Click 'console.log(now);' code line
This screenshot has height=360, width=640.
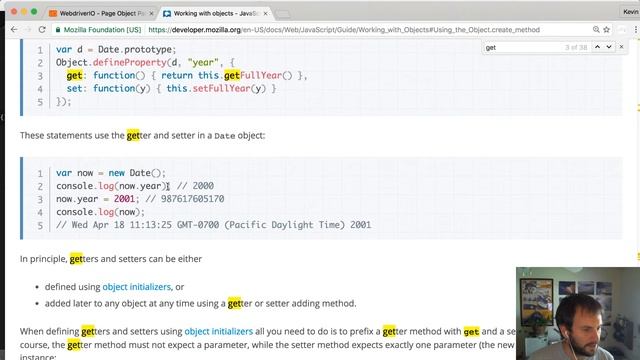[100, 212]
